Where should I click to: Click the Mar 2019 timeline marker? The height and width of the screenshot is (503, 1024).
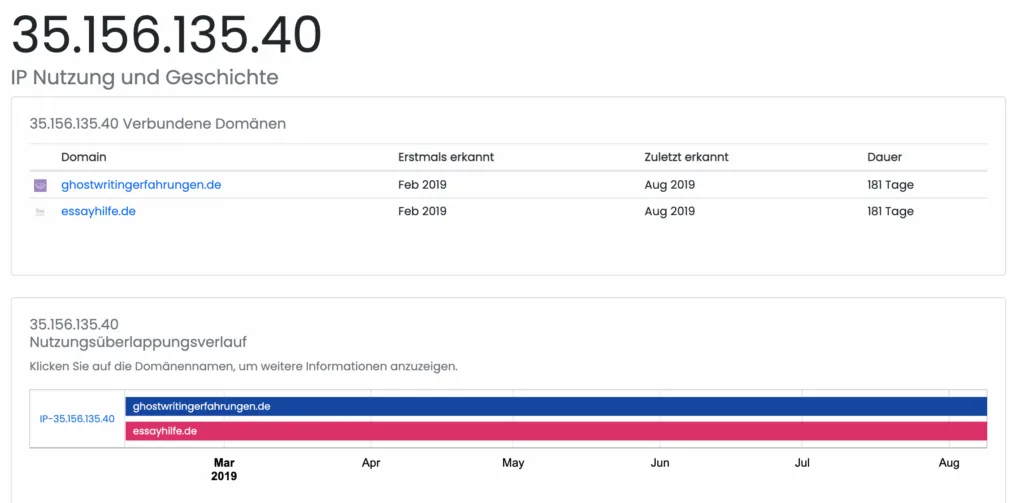click(225, 469)
